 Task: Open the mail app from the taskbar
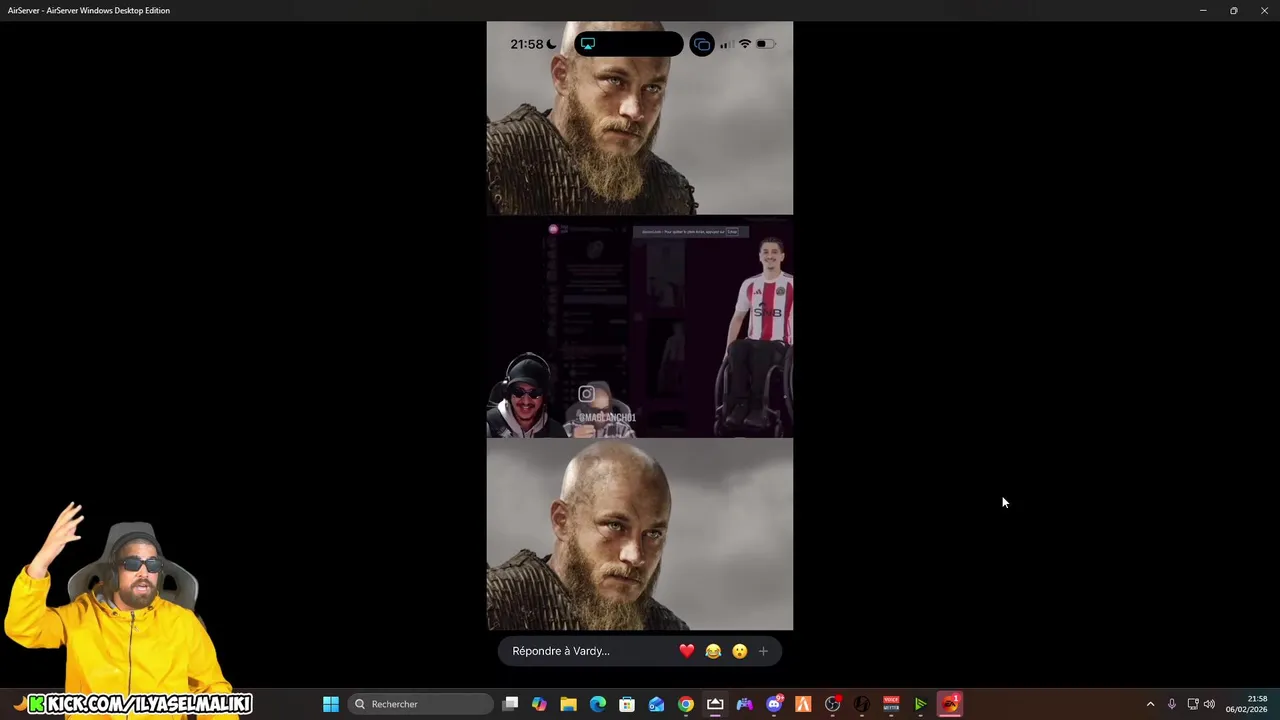[656, 704]
